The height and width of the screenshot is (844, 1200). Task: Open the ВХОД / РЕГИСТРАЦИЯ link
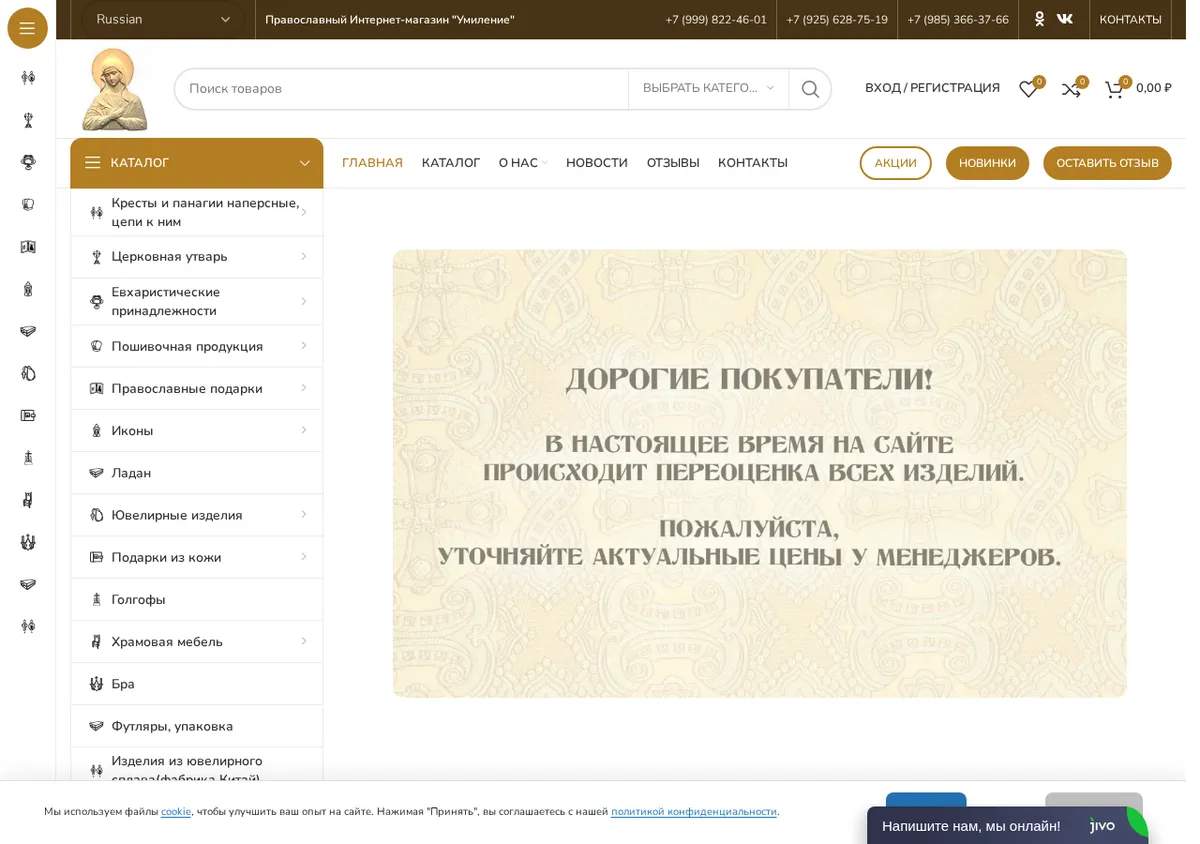click(x=932, y=88)
